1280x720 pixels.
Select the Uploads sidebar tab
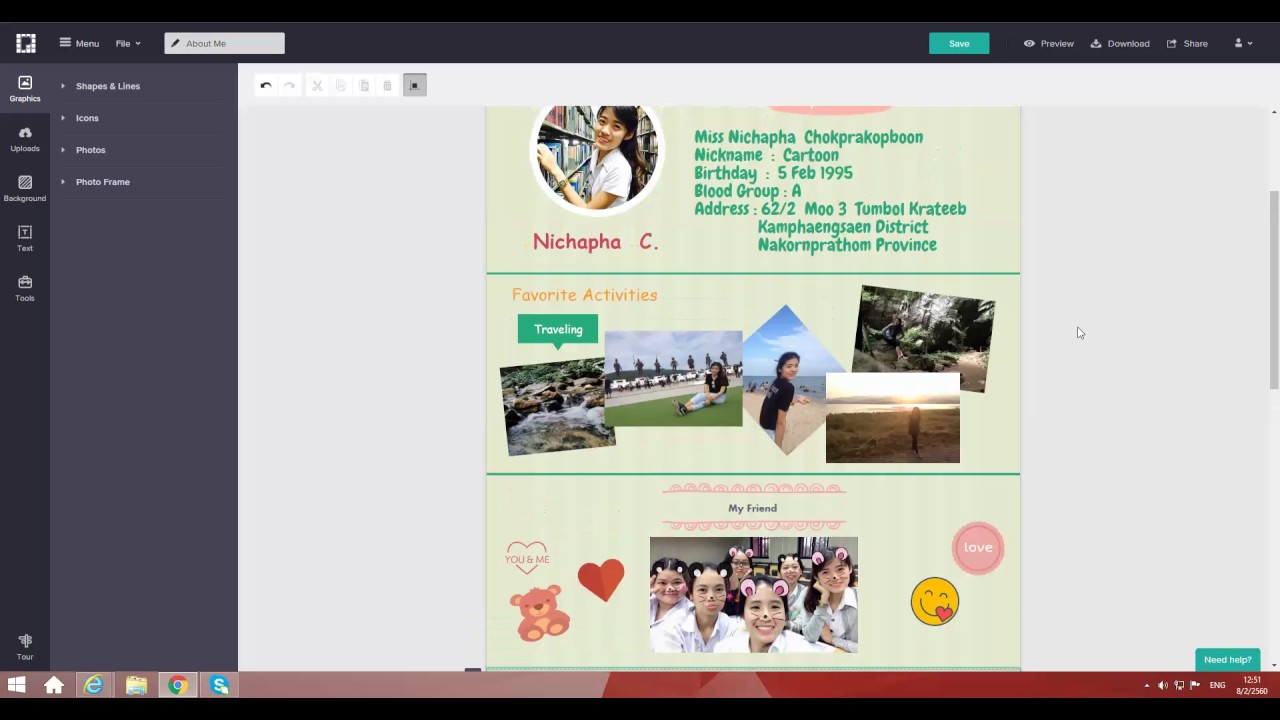25,139
